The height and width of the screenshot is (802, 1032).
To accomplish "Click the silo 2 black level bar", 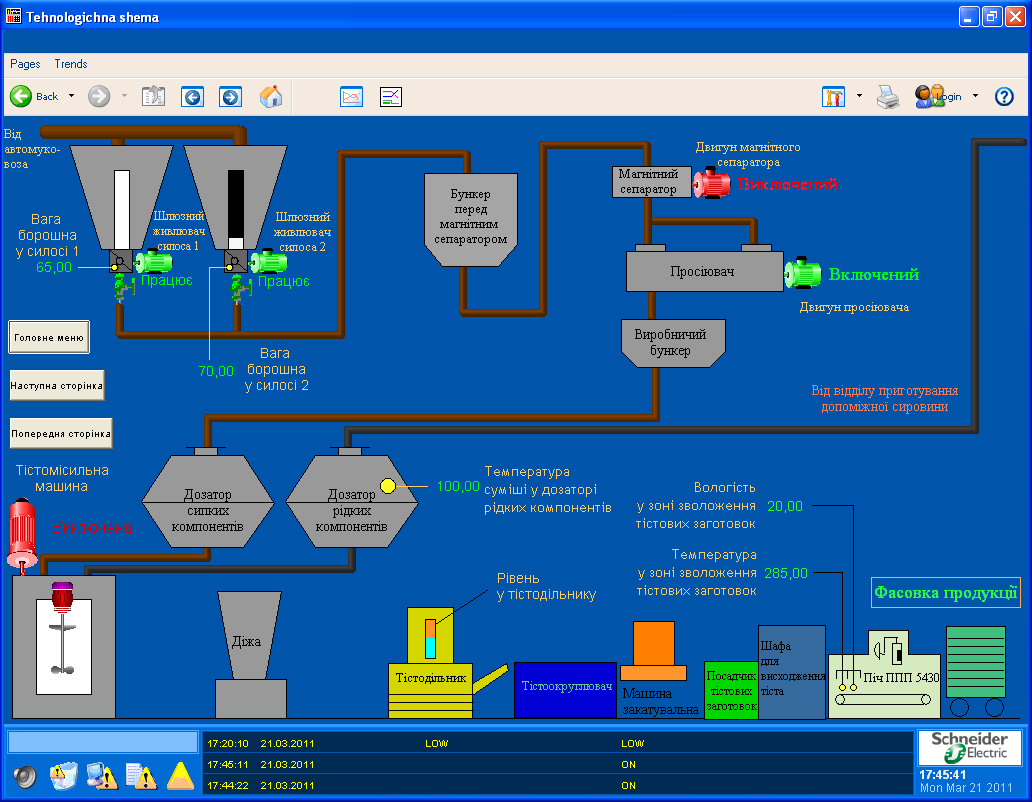I will [236, 209].
